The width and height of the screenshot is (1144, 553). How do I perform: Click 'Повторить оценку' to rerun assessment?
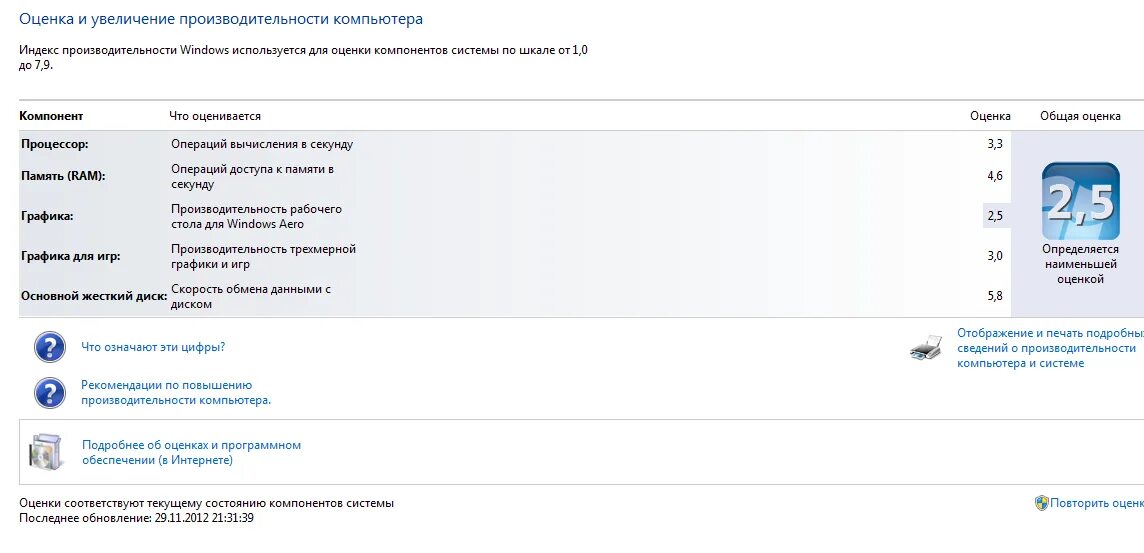click(1096, 503)
